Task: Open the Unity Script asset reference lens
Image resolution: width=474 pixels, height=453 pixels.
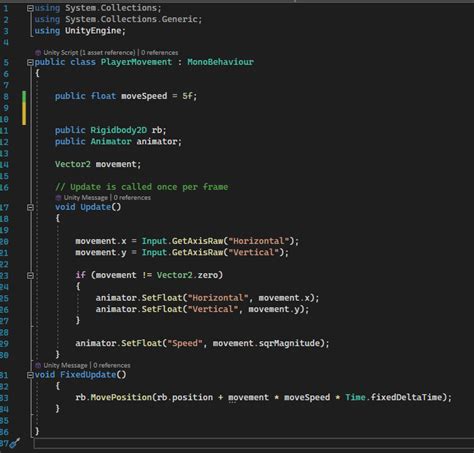Action: (x=89, y=53)
